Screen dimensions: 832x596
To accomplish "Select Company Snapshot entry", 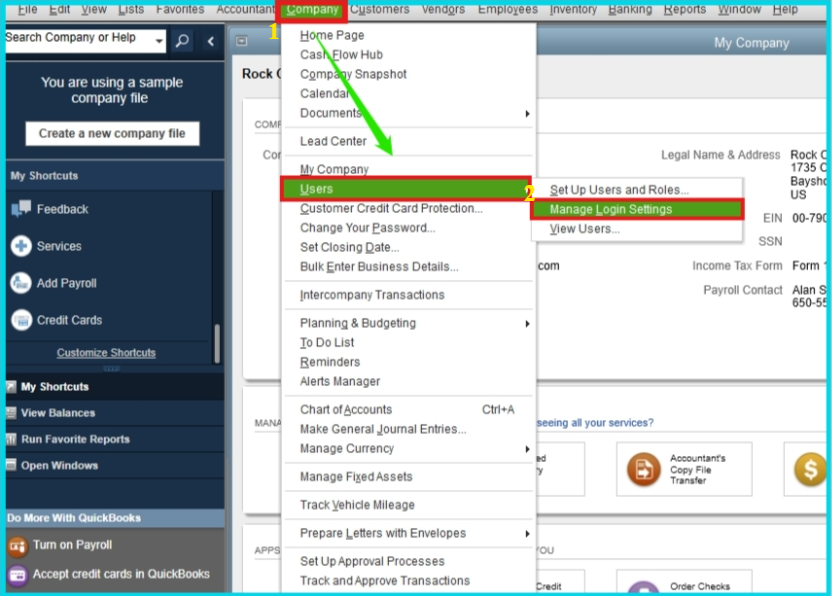I will tap(353, 74).
